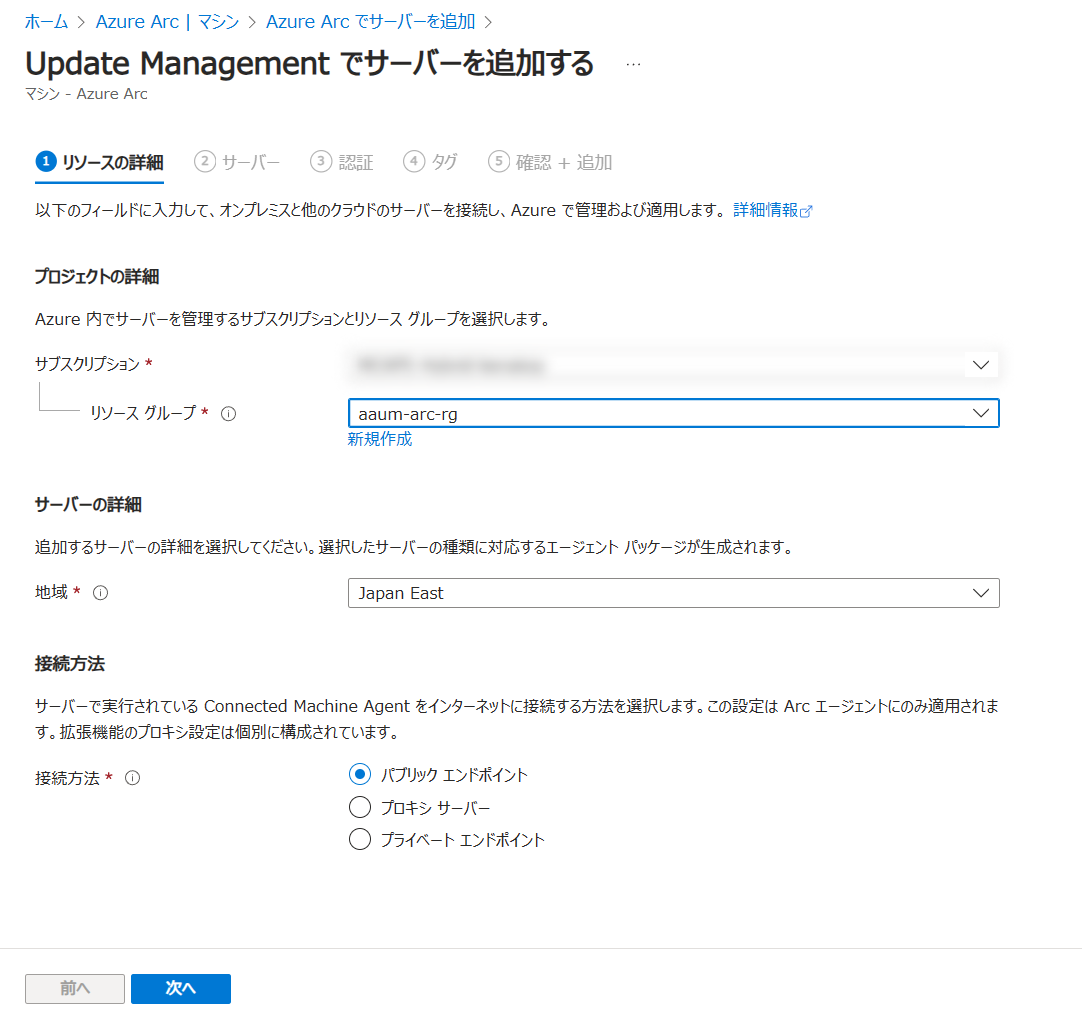This screenshot has height=1028, width=1082.
Task: Open the ellipsis menu next to the page title
Action: 633,64
